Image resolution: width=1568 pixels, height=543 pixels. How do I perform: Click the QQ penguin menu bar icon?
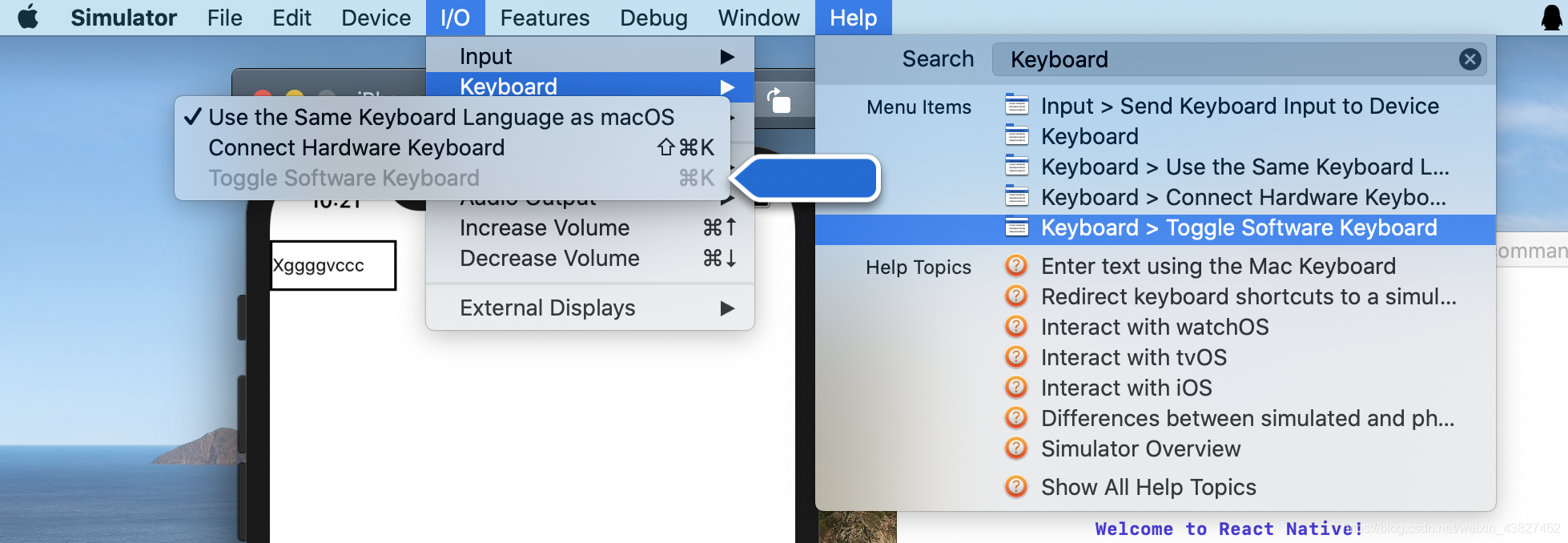tap(1551, 17)
